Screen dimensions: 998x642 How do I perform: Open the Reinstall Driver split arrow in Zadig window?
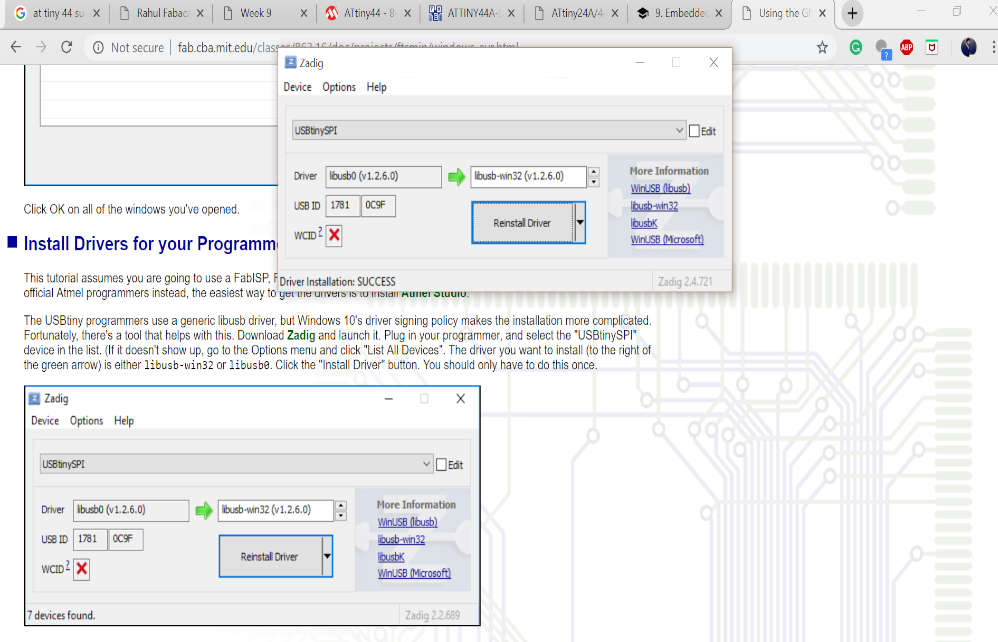coord(580,223)
